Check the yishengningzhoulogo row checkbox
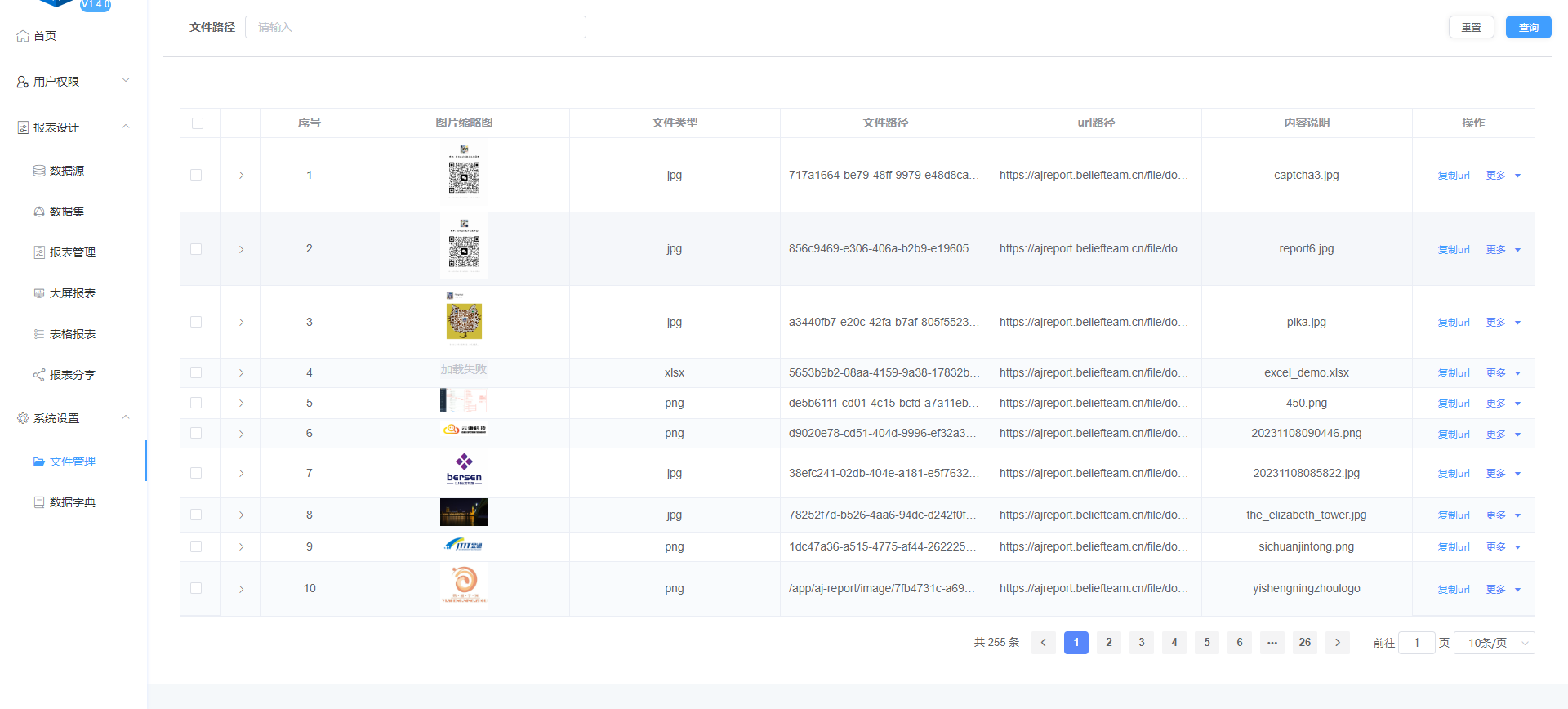The image size is (1568, 709). (196, 588)
